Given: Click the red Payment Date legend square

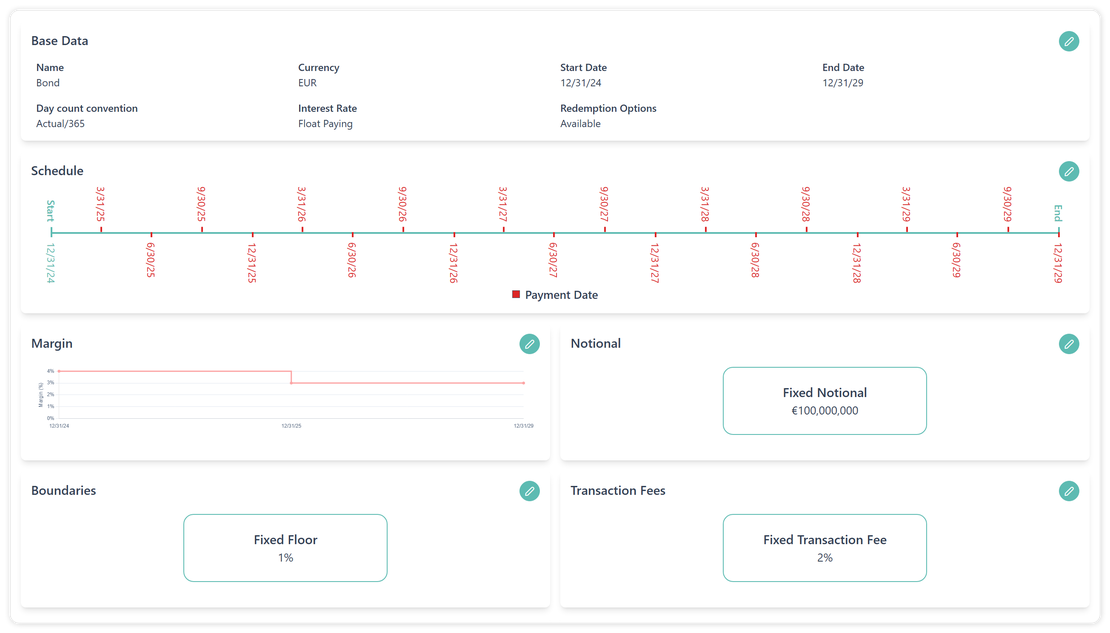Looking at the screenshot, I should tap(516, 295).
